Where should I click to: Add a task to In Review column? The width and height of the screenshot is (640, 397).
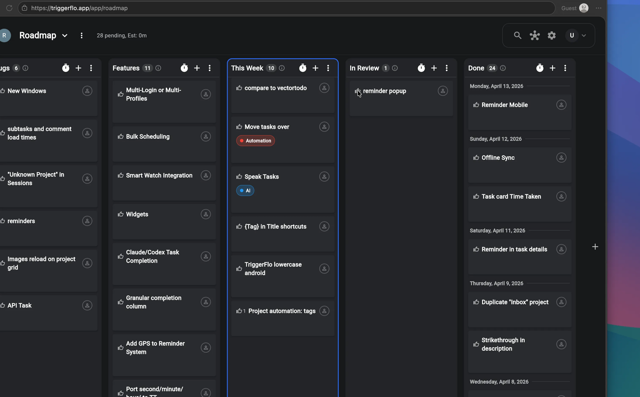[x=434, y=68]
